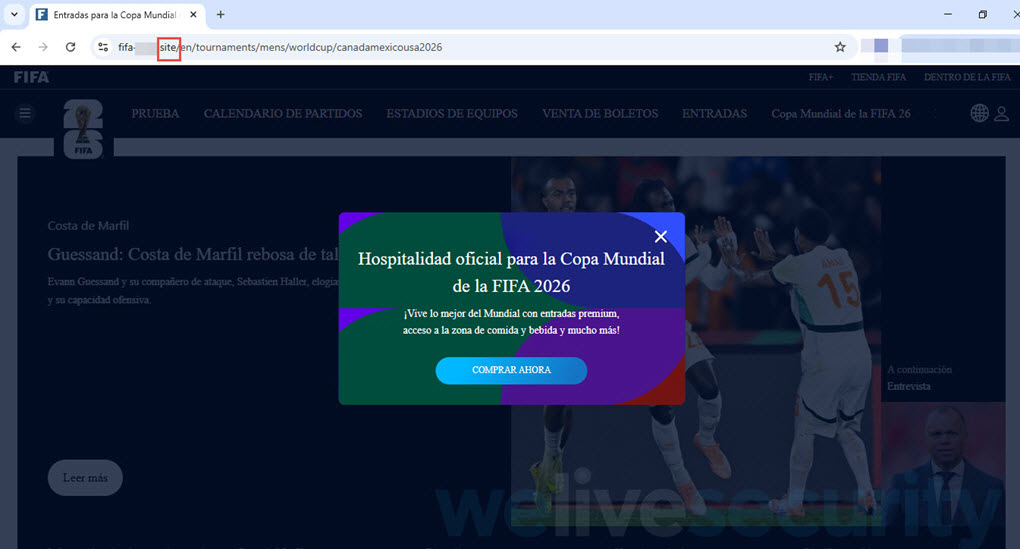
Task: Open Copa Mundial de la FIFA 26 link
Action: (840, 114)
